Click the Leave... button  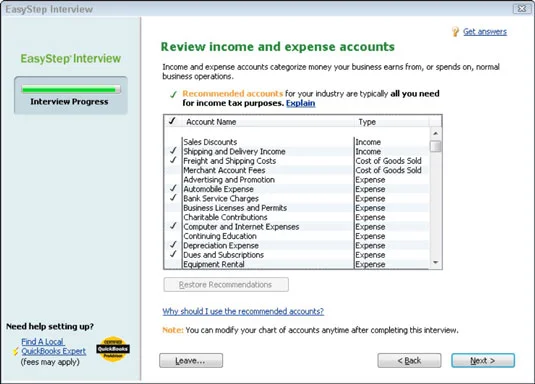tap(191, 361)
